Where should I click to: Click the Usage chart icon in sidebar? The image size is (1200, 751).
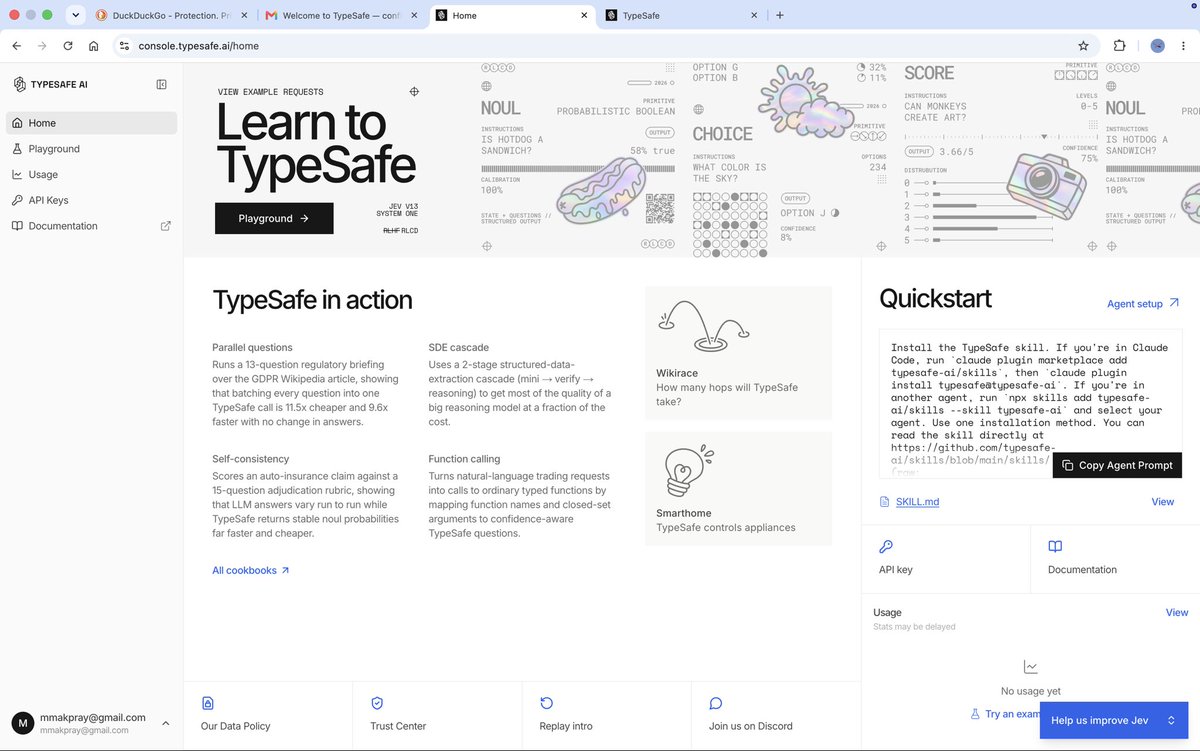coord(17,174)
